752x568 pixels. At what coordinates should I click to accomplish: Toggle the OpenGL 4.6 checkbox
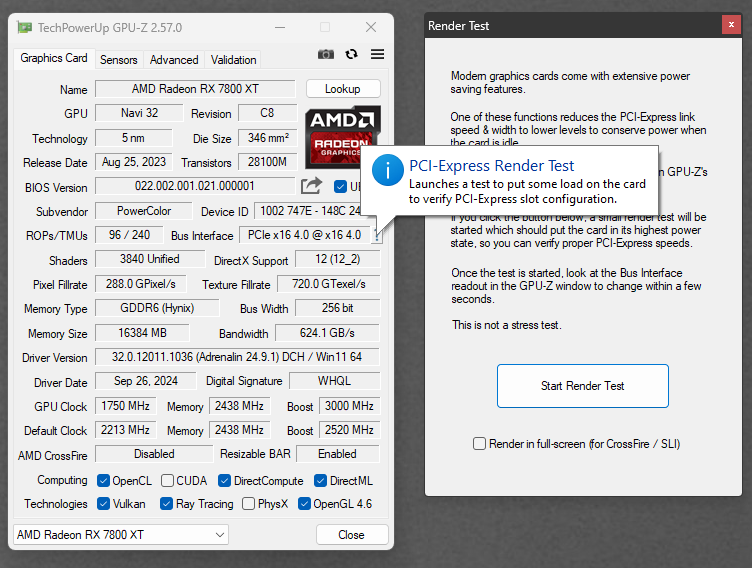(x=304, y=503)
